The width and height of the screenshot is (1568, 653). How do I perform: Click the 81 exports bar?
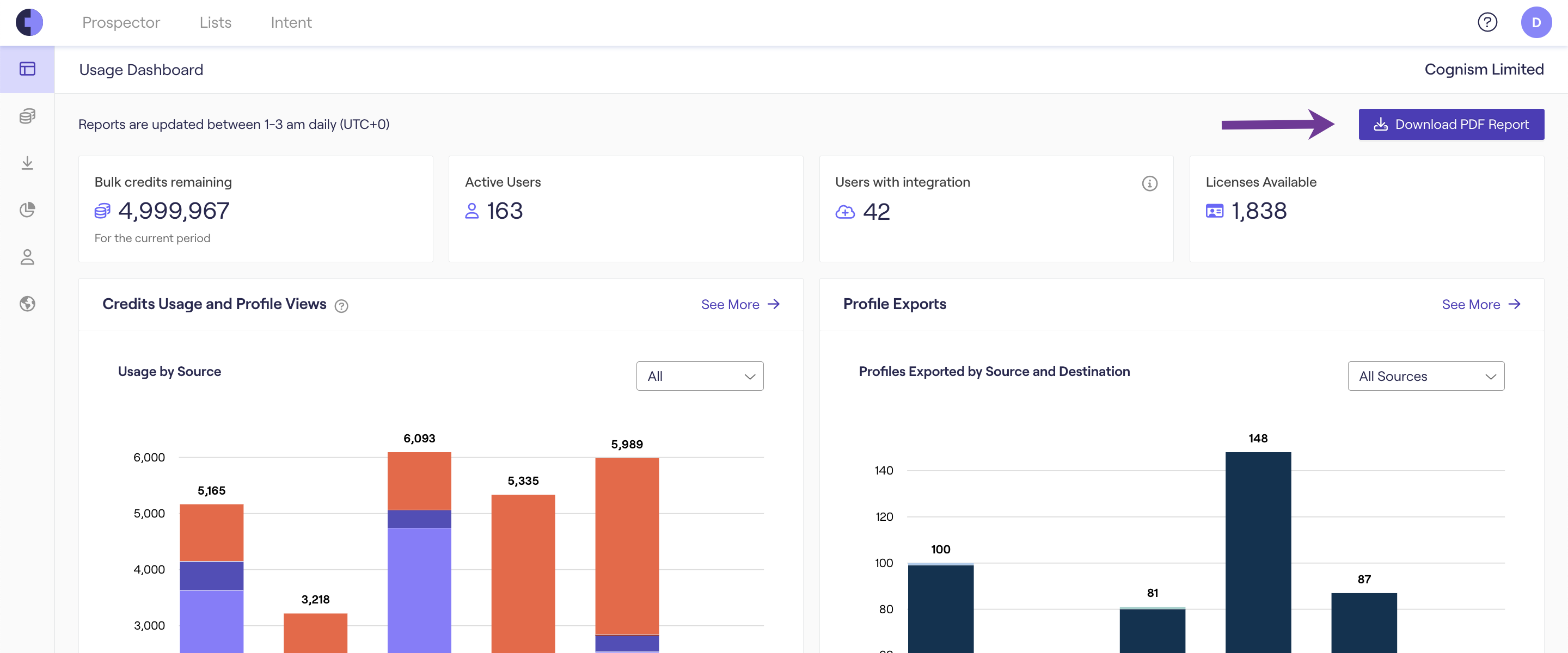pyautogui.click(x=1152, y=630)
